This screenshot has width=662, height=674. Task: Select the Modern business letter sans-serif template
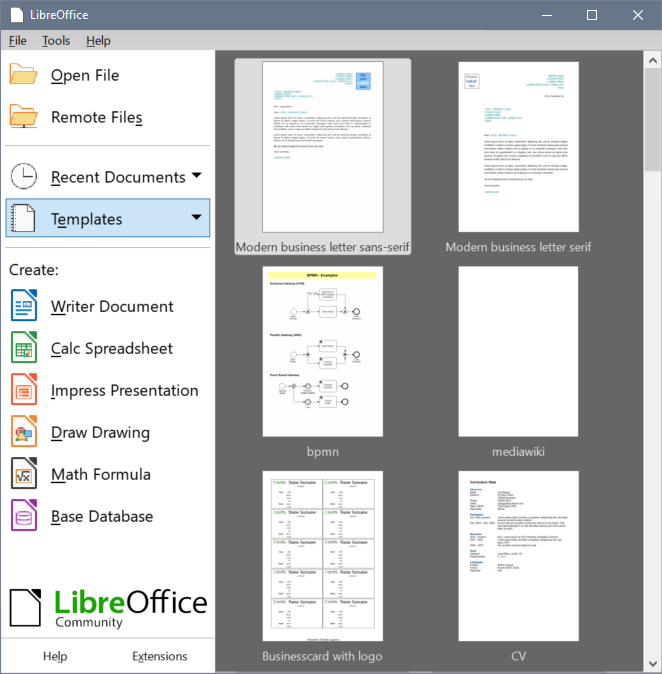point(322,148)
